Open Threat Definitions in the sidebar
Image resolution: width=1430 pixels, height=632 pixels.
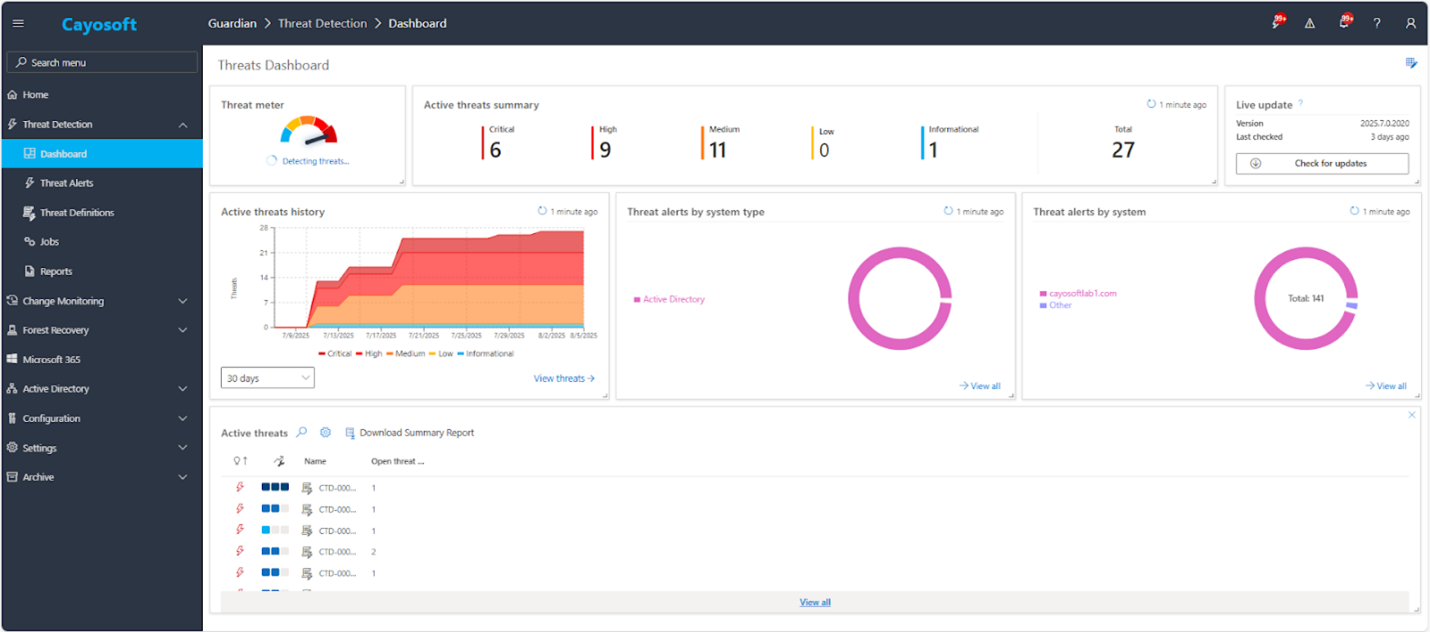pos(76,212)
